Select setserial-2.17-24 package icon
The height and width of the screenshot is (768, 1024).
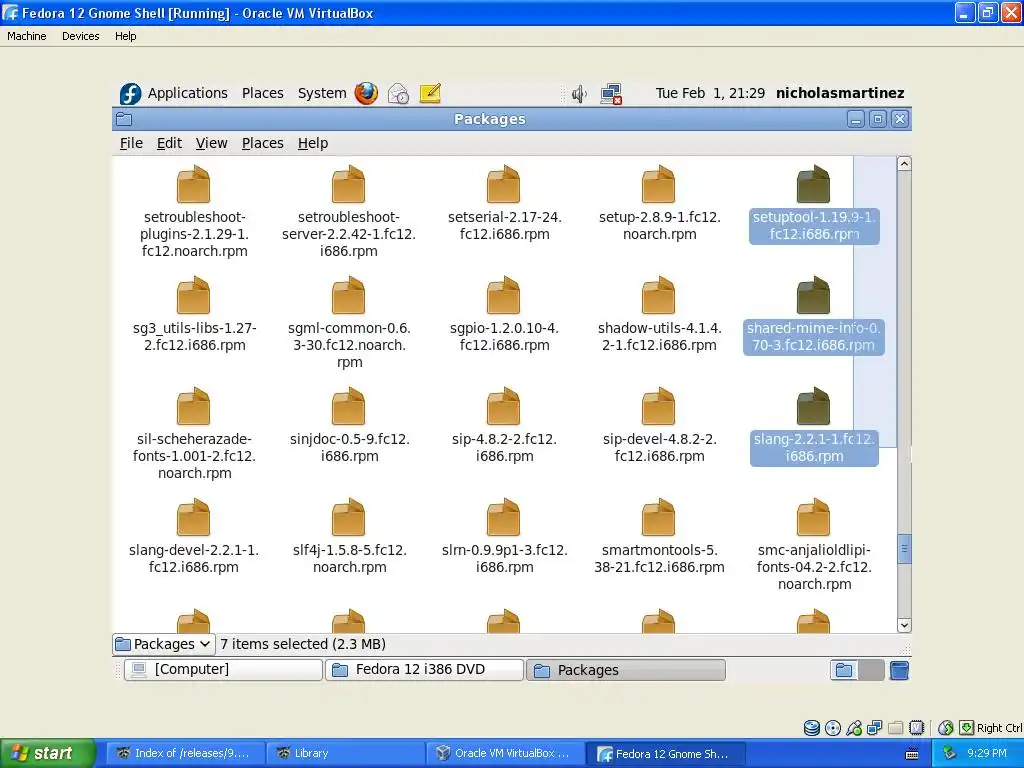tap(504, 185)
